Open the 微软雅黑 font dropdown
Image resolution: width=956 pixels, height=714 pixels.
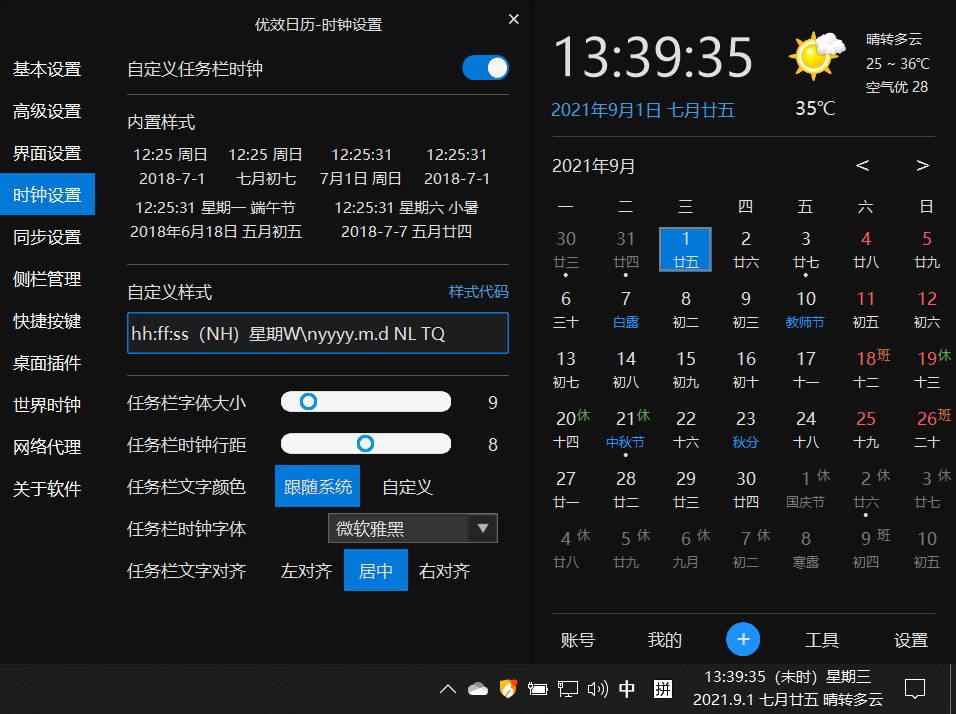(x=413, y=528)
